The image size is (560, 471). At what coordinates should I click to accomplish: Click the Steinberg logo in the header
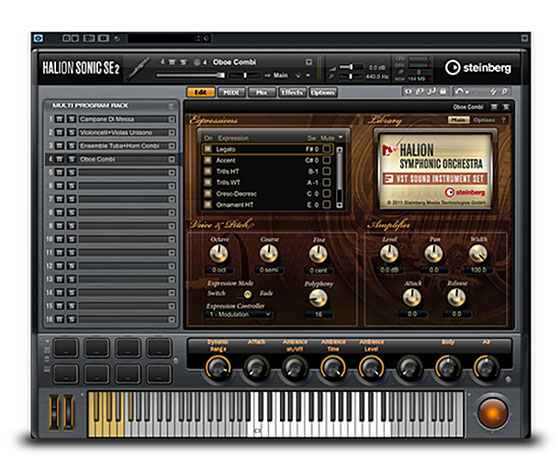(x=478, y=67)
